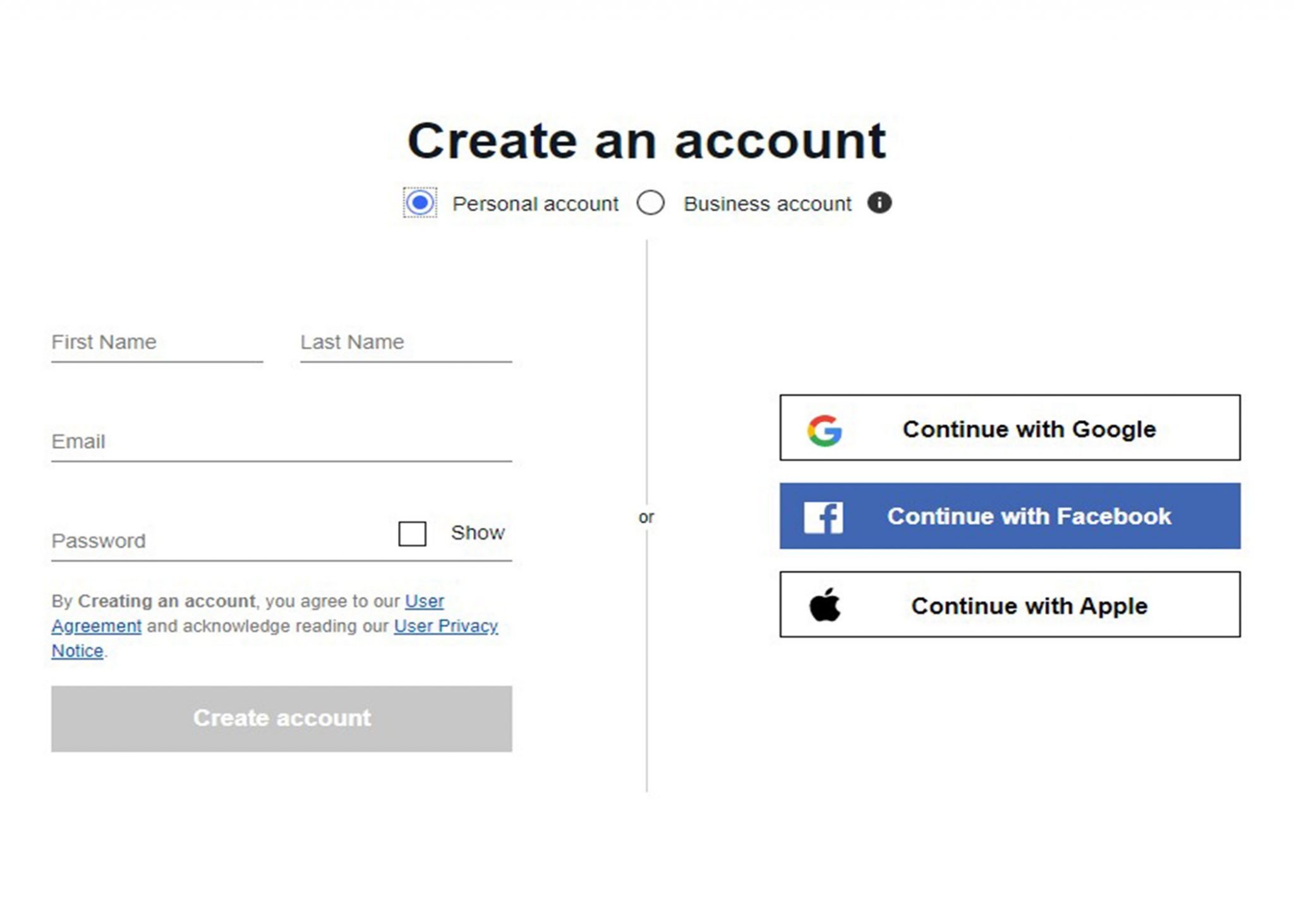Image resolution: width=1294 pixels, height=924 pixels.
Task: Click the Create account button
Action: coord(282,717)
